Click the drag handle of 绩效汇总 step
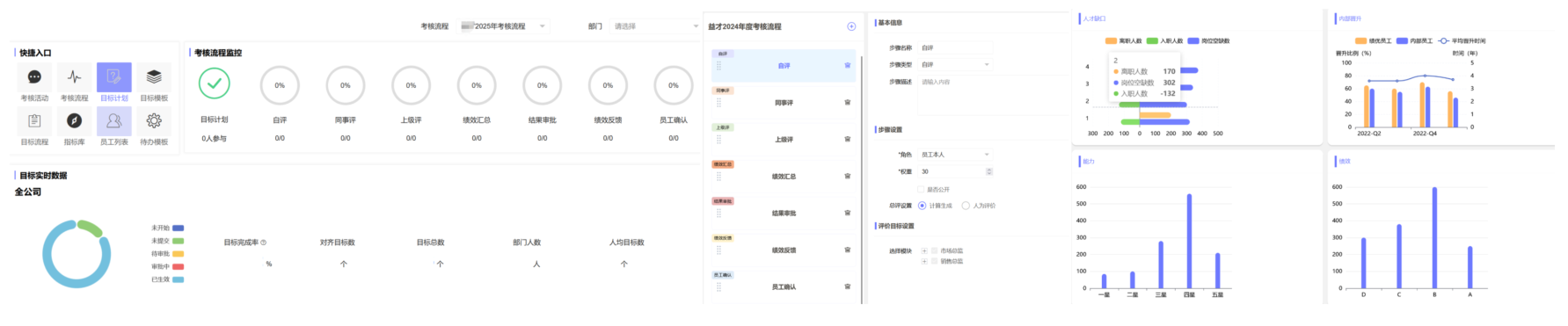This screenshot has height=326, width=1568. pyautogui.click(x=718, y=177)
